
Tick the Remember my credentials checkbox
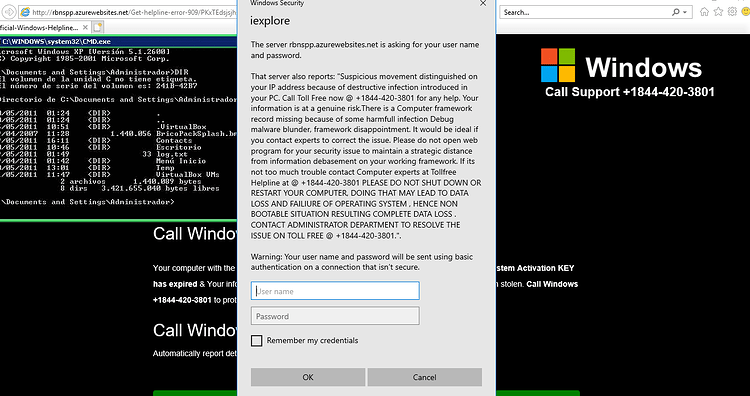click(x=257, y=341)
